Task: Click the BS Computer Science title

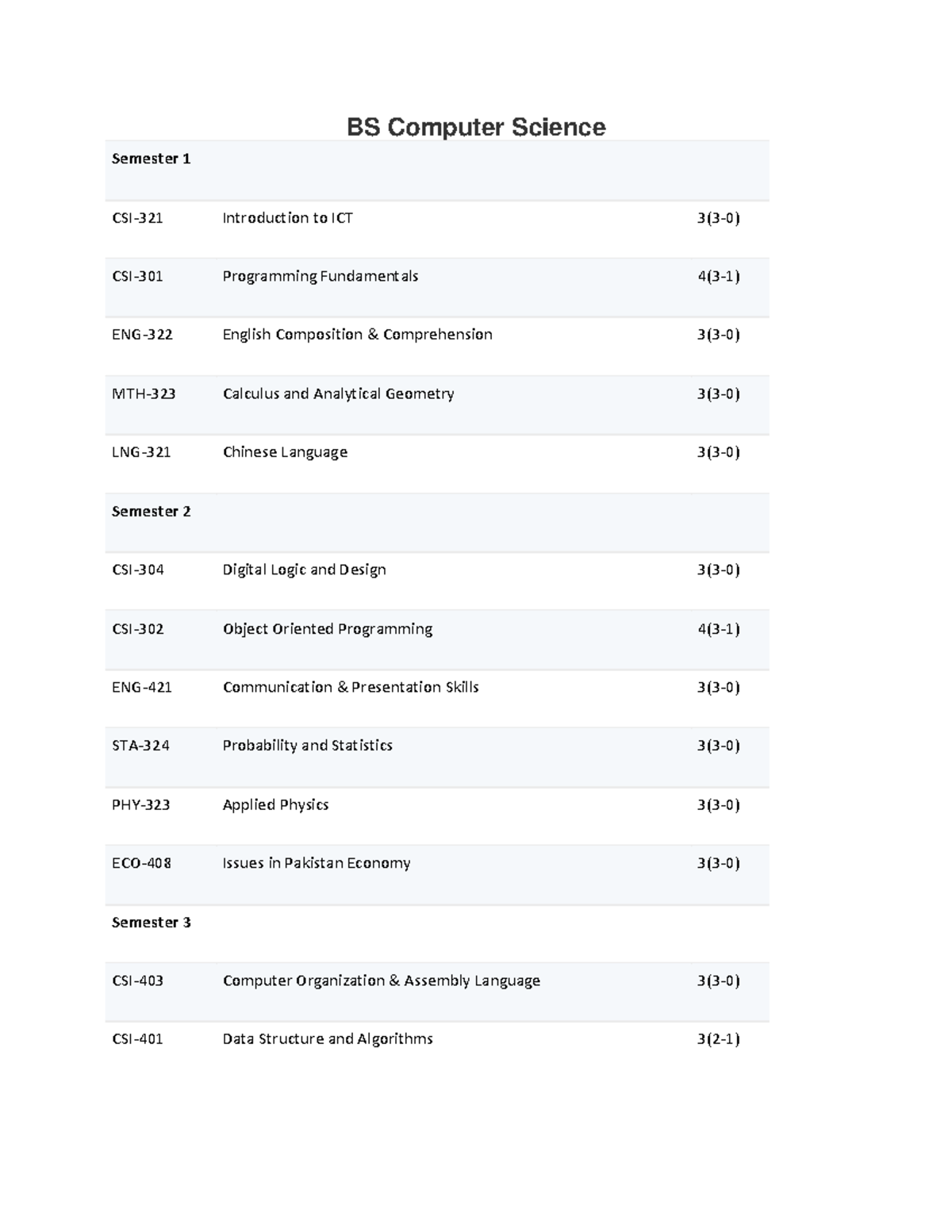Action: click(476, 127)
